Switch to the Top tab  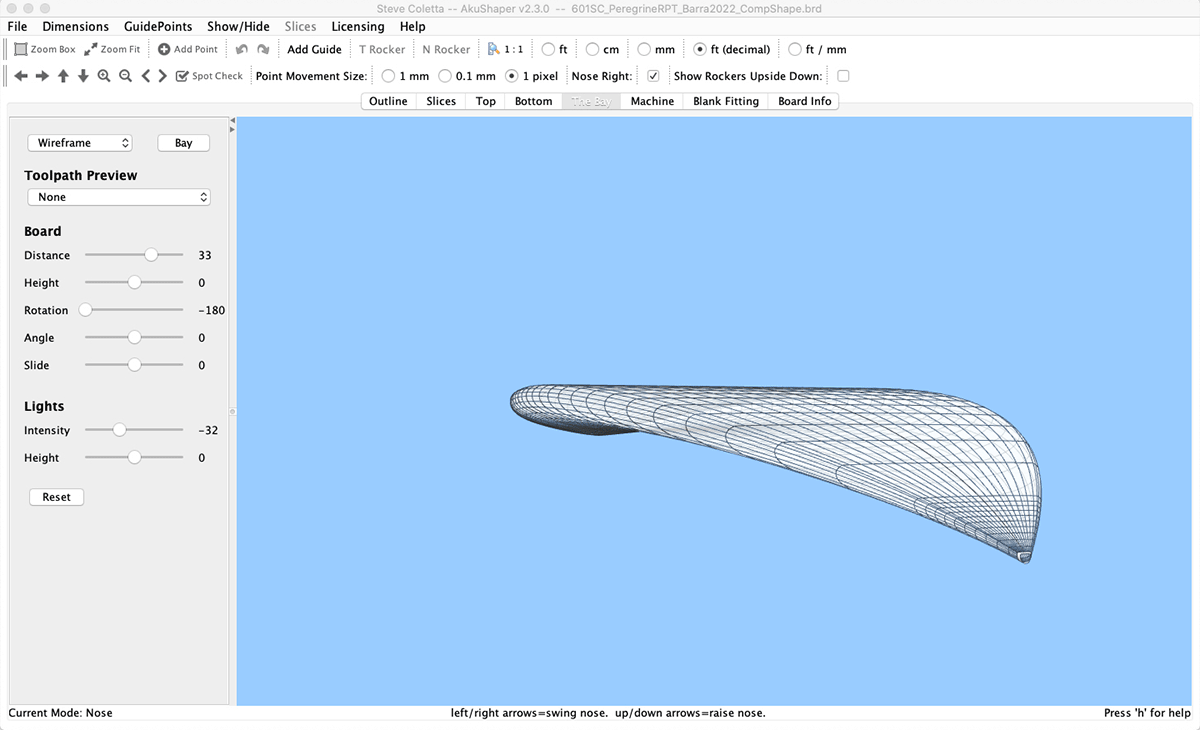(486, 101)
